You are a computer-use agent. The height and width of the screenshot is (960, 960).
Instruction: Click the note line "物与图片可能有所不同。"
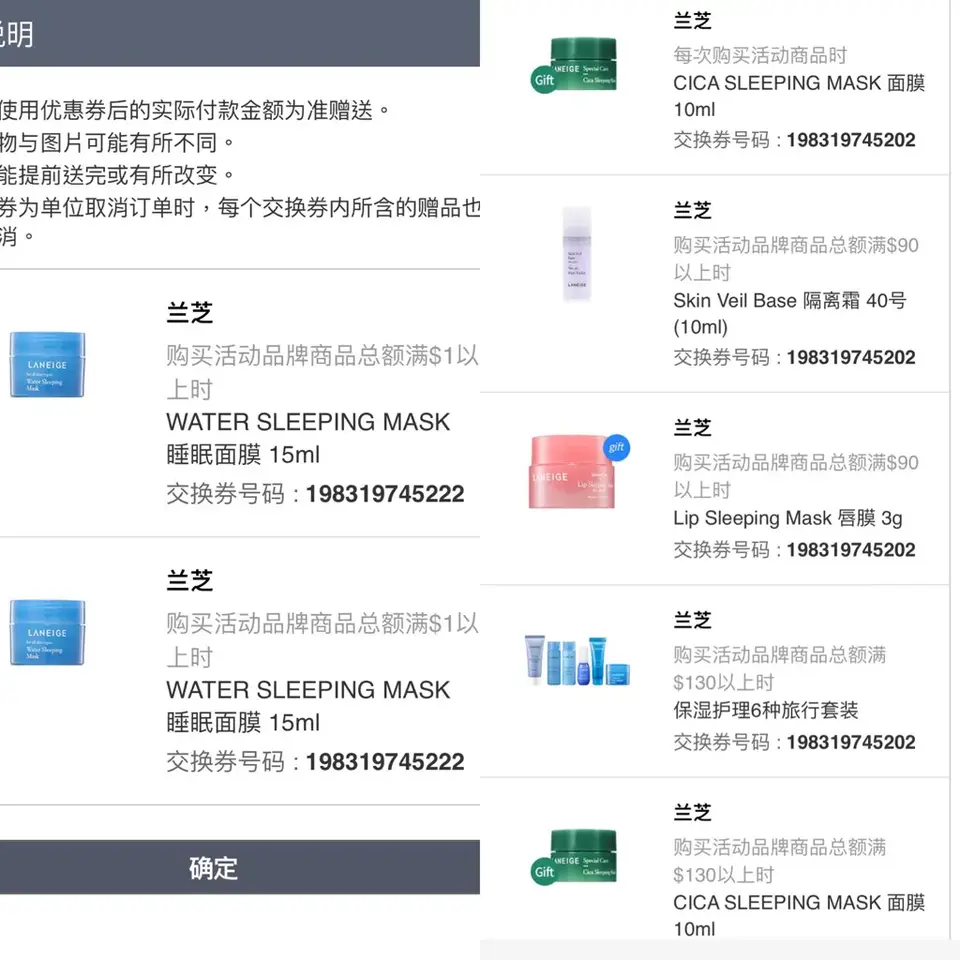tap(118, 143)
